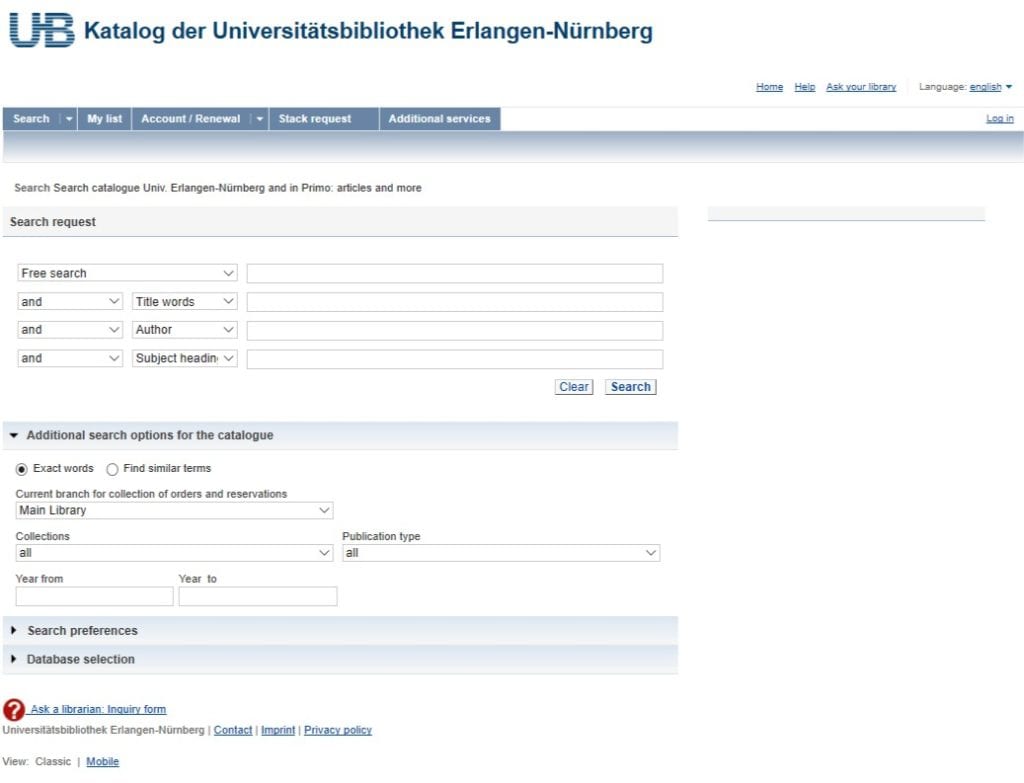Open the Publication type dropdown
The height and width of the screenshot is (783, 1024).
[x=501, y=553]
